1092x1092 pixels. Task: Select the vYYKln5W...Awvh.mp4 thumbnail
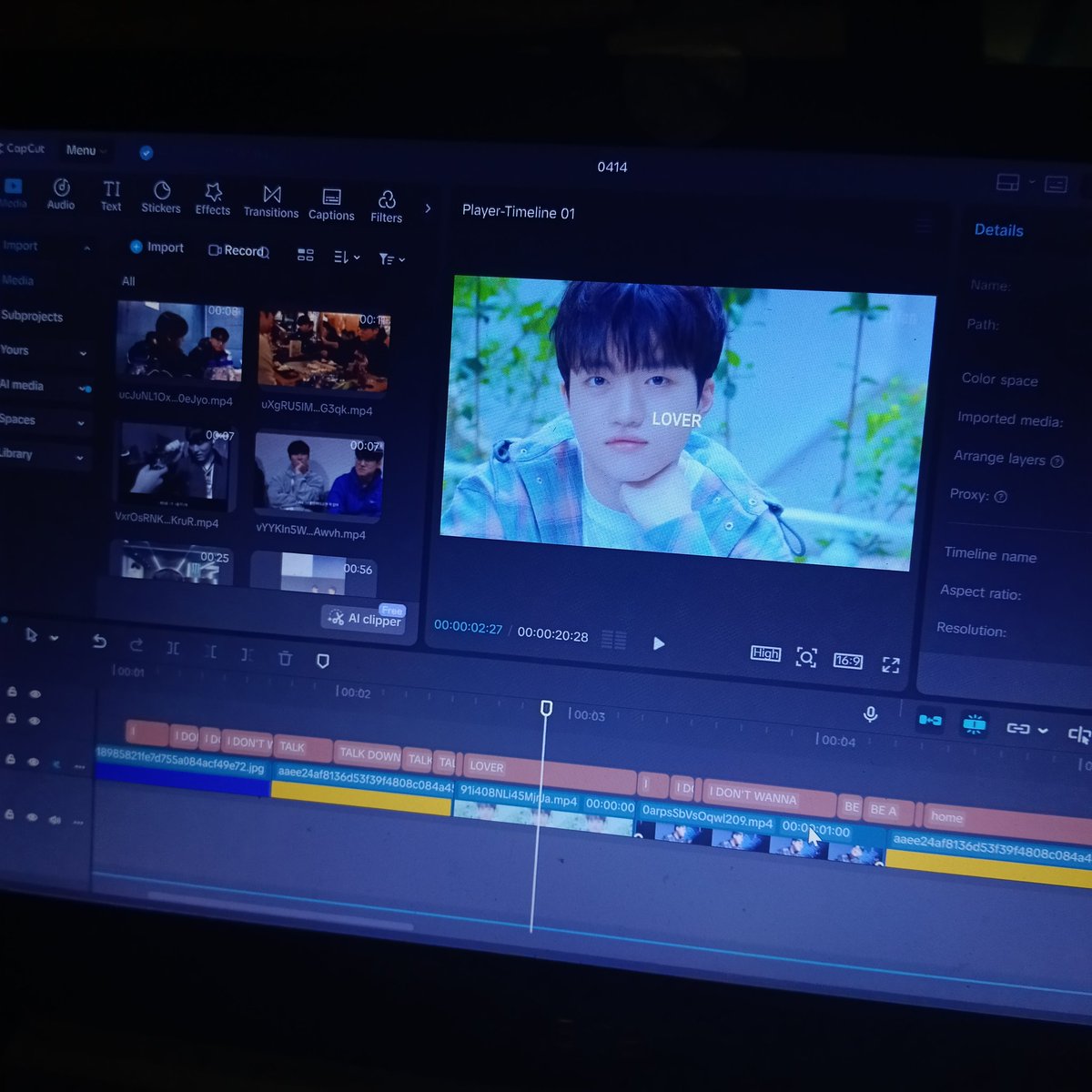click(318, 477)
